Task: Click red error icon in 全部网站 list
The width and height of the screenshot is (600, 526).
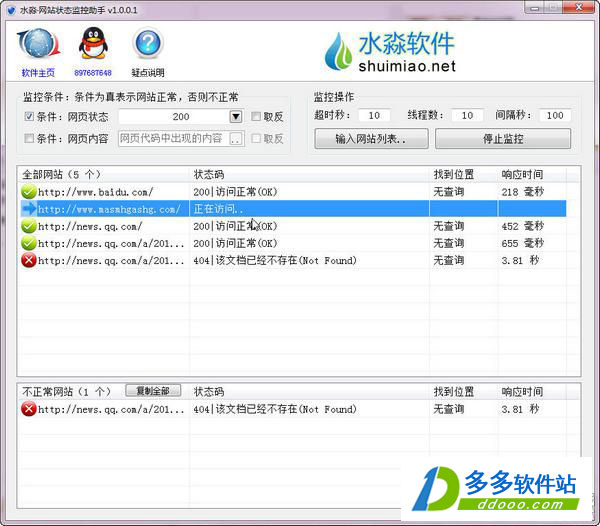Action: tap(28, 260)
